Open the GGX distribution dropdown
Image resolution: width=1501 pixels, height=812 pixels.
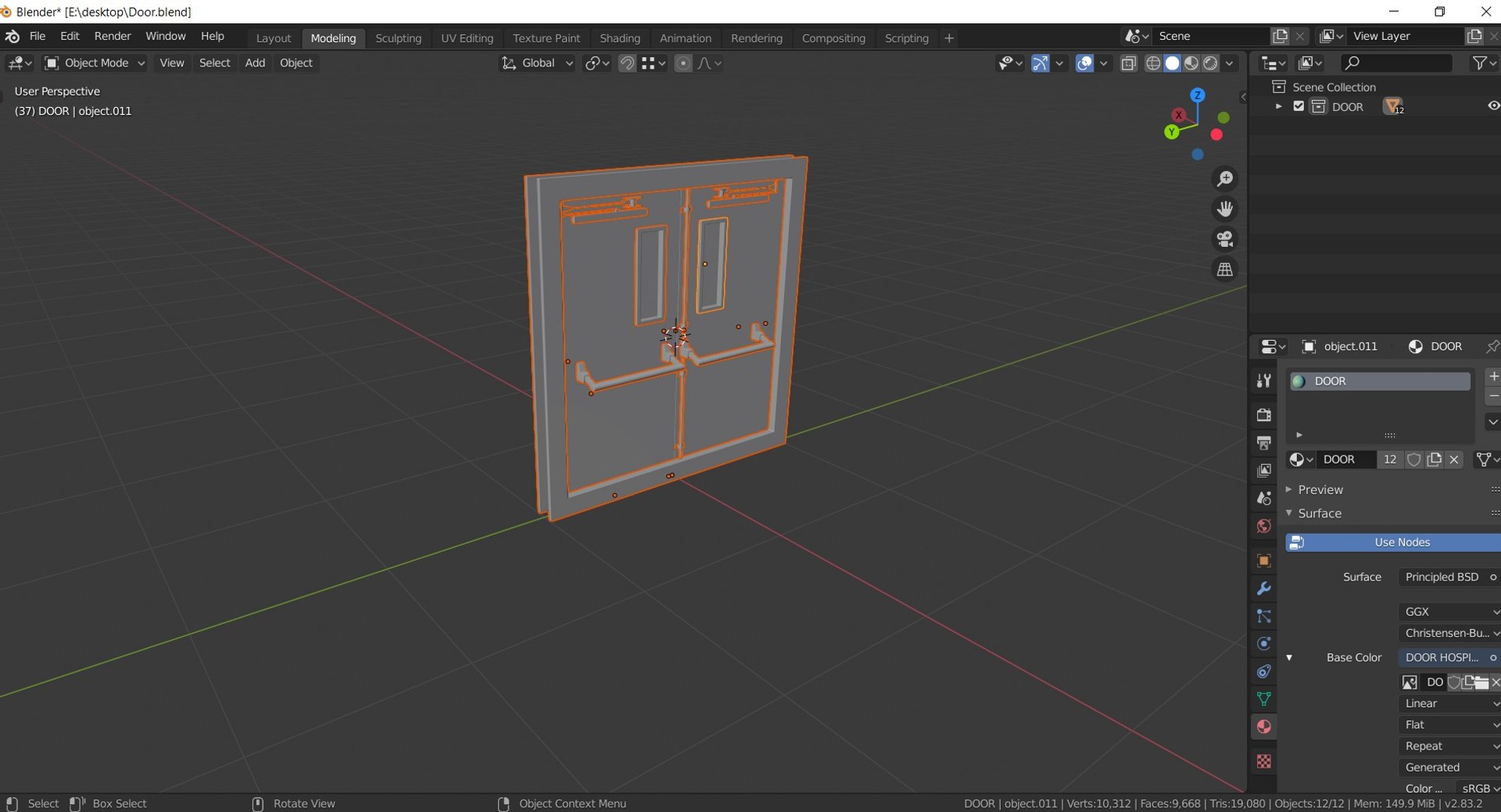pyautogui.click(x=1449, y=612)
